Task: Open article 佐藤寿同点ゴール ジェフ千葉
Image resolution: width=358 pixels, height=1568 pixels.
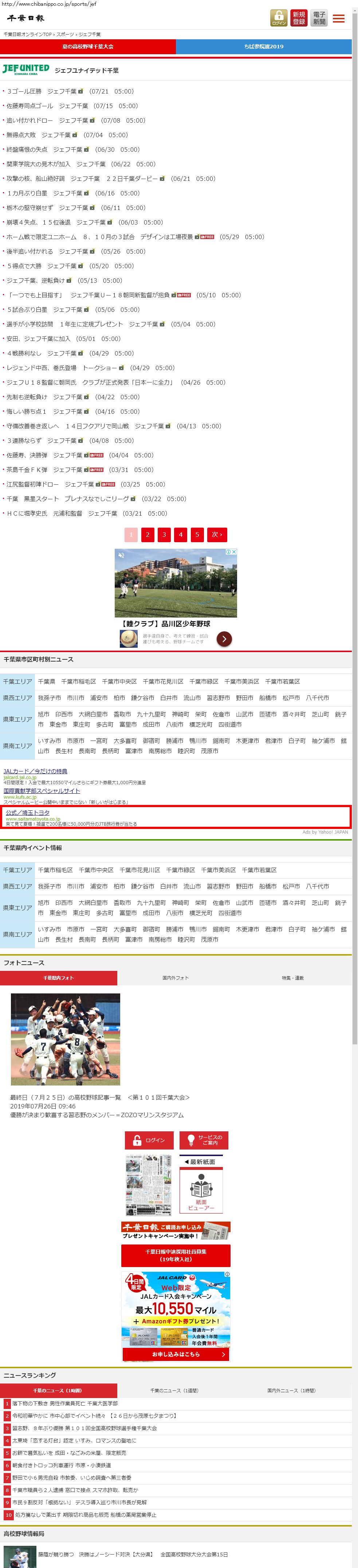Action: coord(47,106)
